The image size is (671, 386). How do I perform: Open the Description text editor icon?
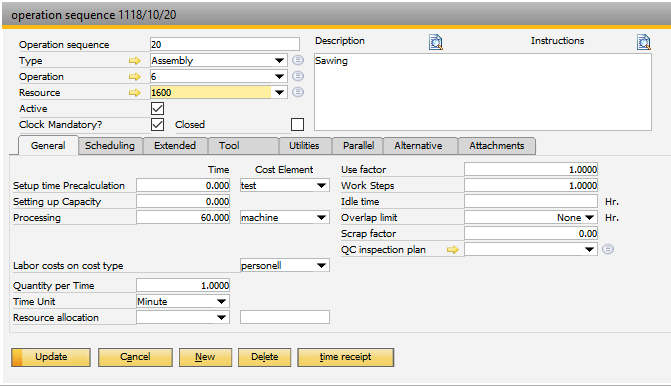436,42
